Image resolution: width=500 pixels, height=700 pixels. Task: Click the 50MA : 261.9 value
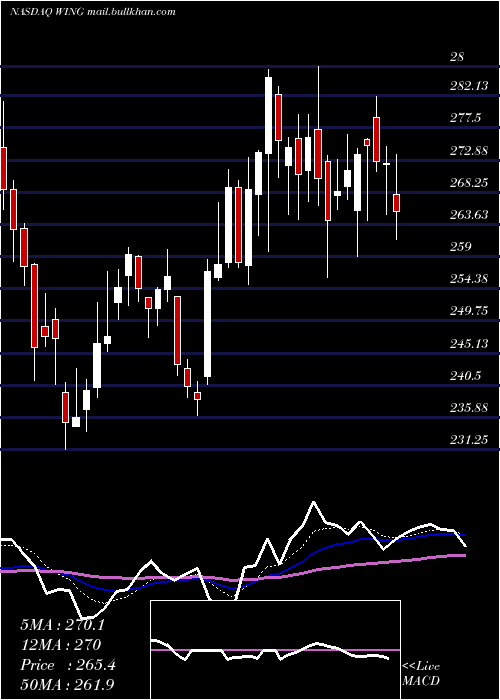(68, 685)
